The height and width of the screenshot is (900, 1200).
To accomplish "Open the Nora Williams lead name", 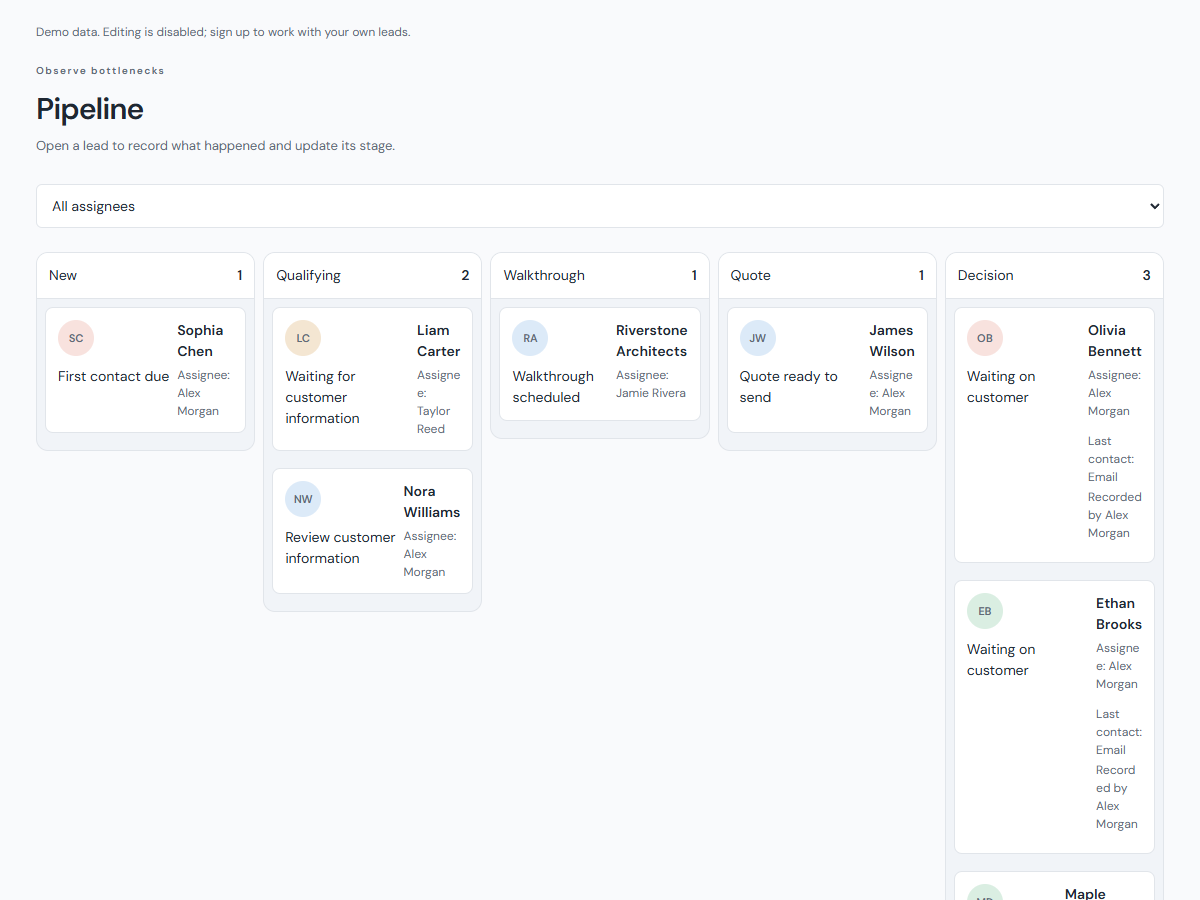I will click(432, 502).
